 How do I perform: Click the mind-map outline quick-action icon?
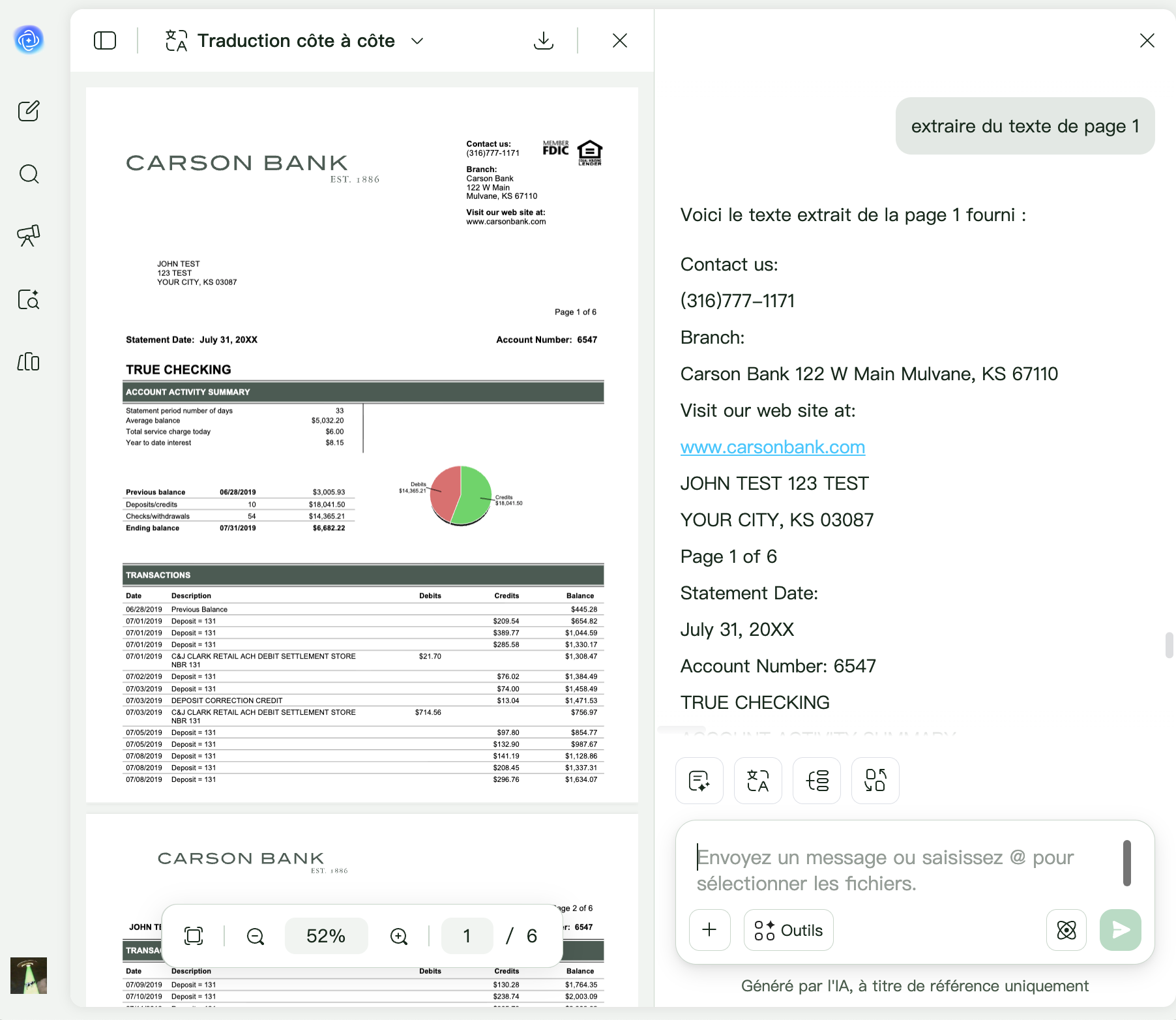[817, 781]
